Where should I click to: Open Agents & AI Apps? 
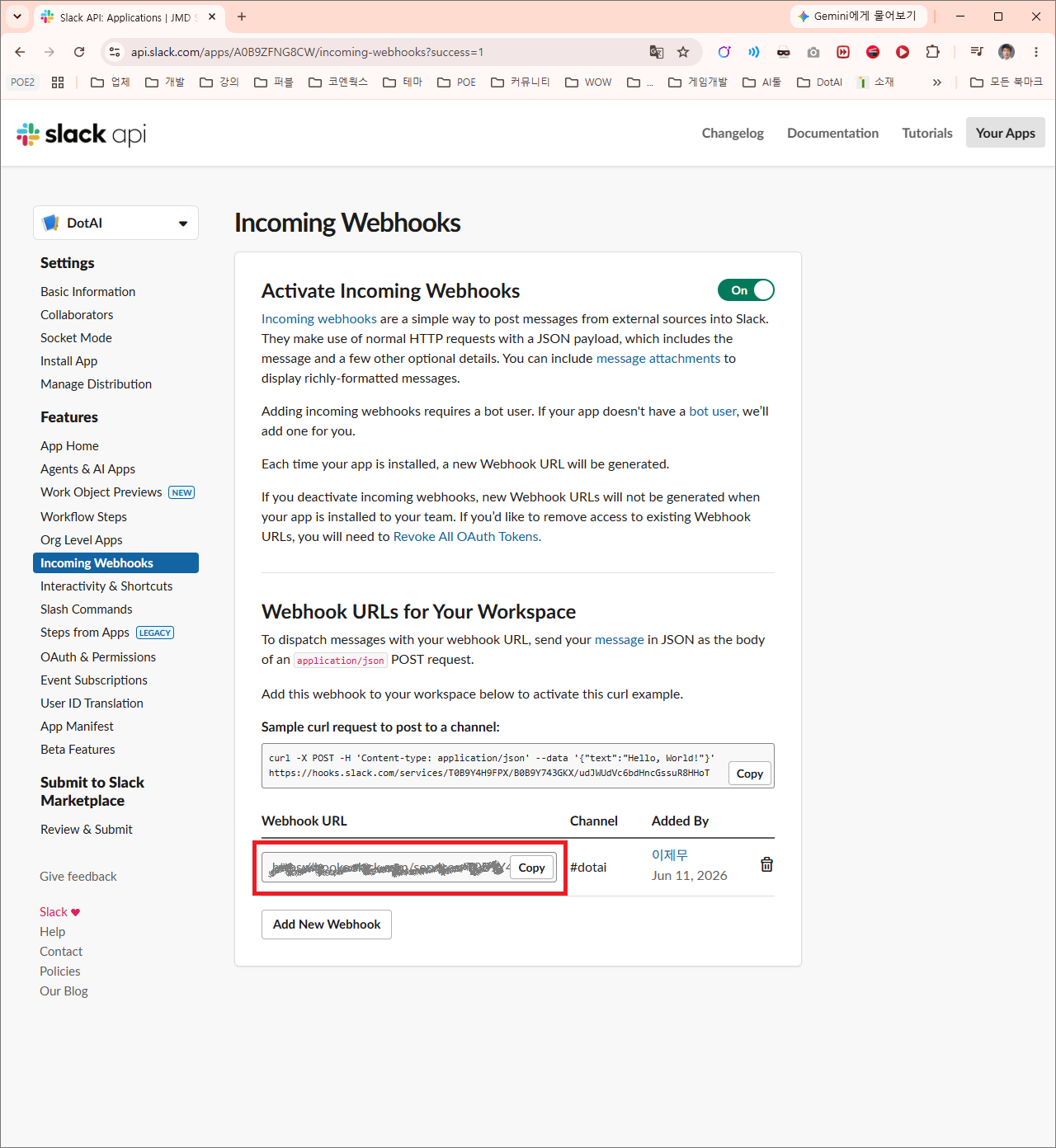[88, 469]
